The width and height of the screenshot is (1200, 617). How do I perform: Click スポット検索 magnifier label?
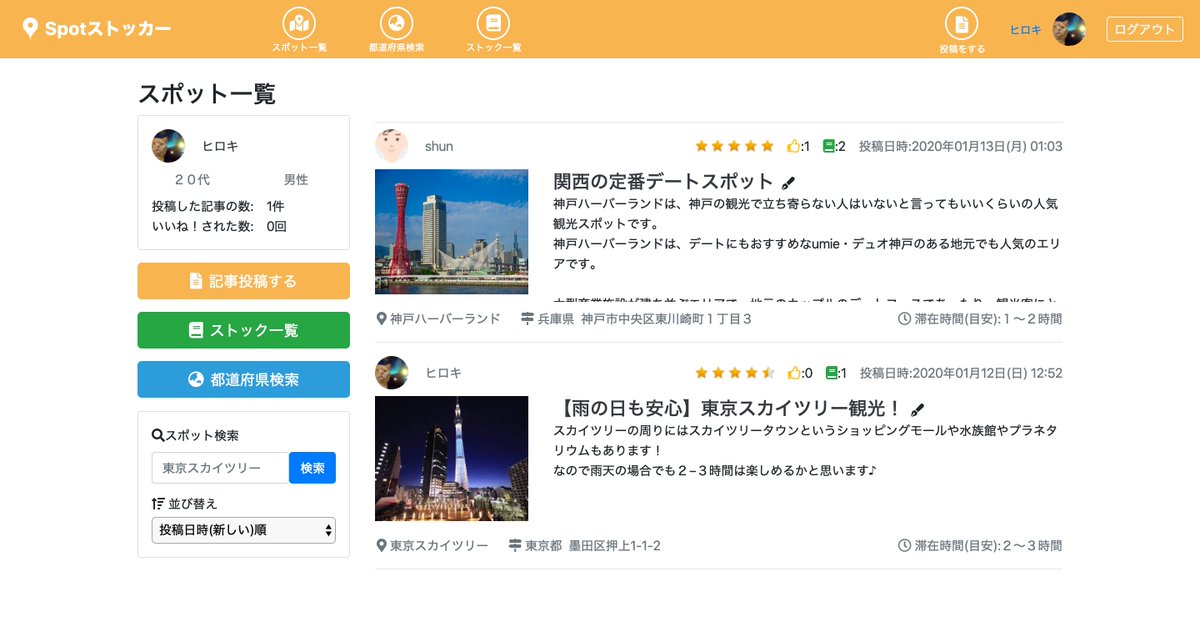pos(195,436)
